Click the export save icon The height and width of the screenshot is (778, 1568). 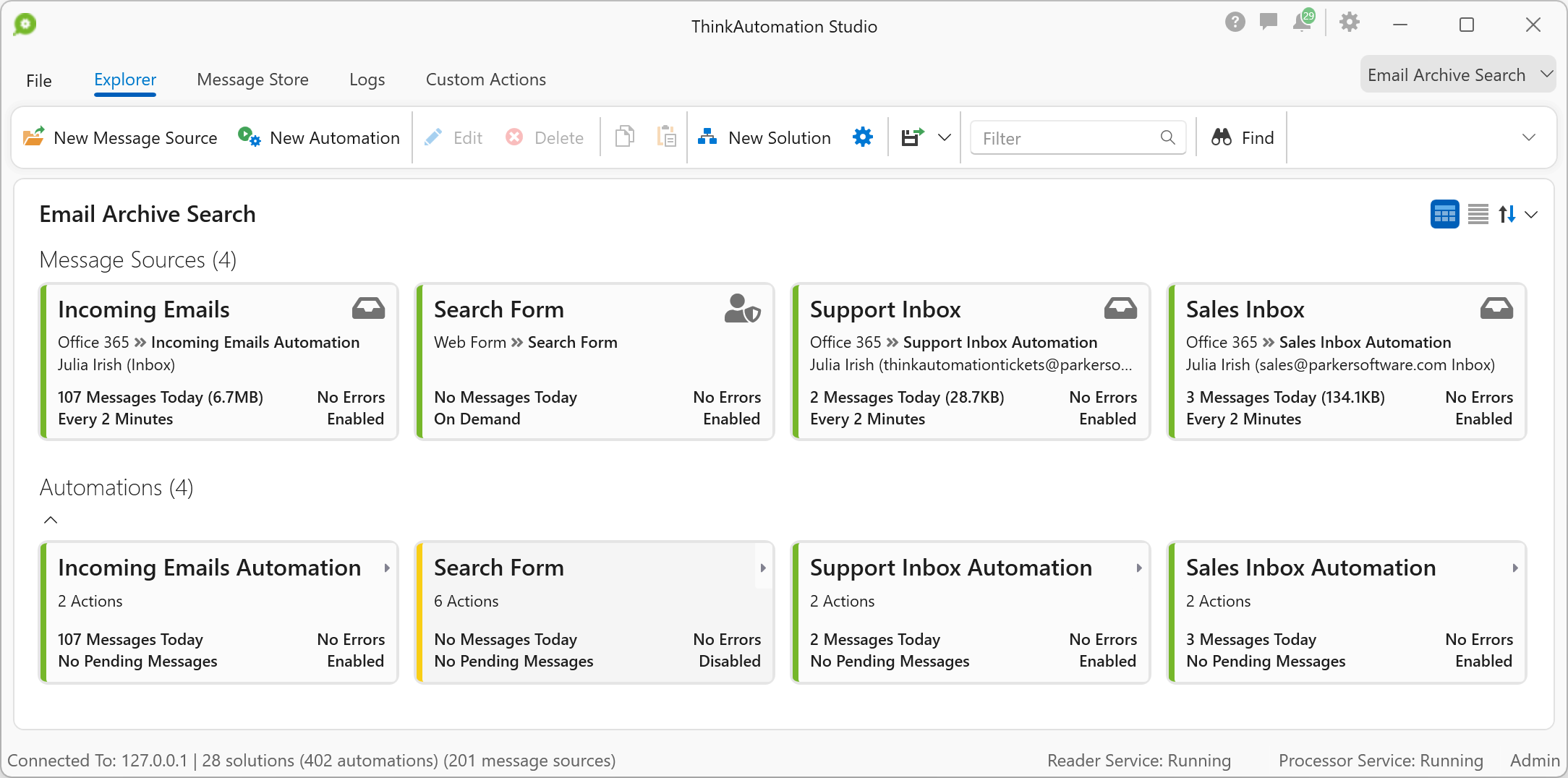coord(913,137)
